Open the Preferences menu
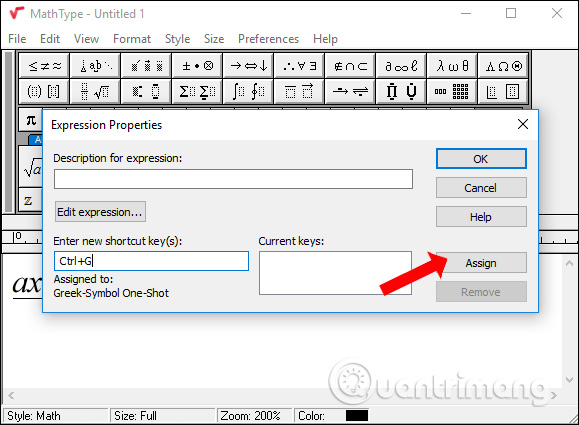579x425 pixels. [x=268, y=39]
